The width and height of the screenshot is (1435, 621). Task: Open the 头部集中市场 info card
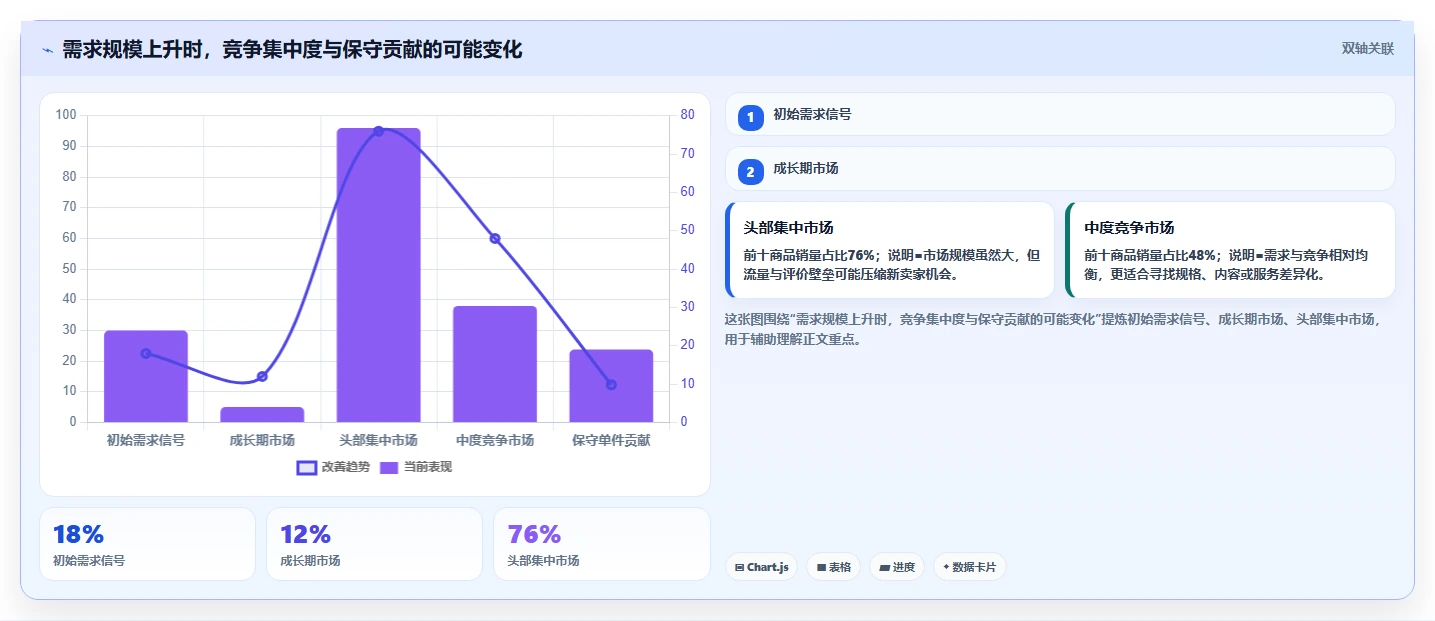pyautogui.click(x=890, y=250)
